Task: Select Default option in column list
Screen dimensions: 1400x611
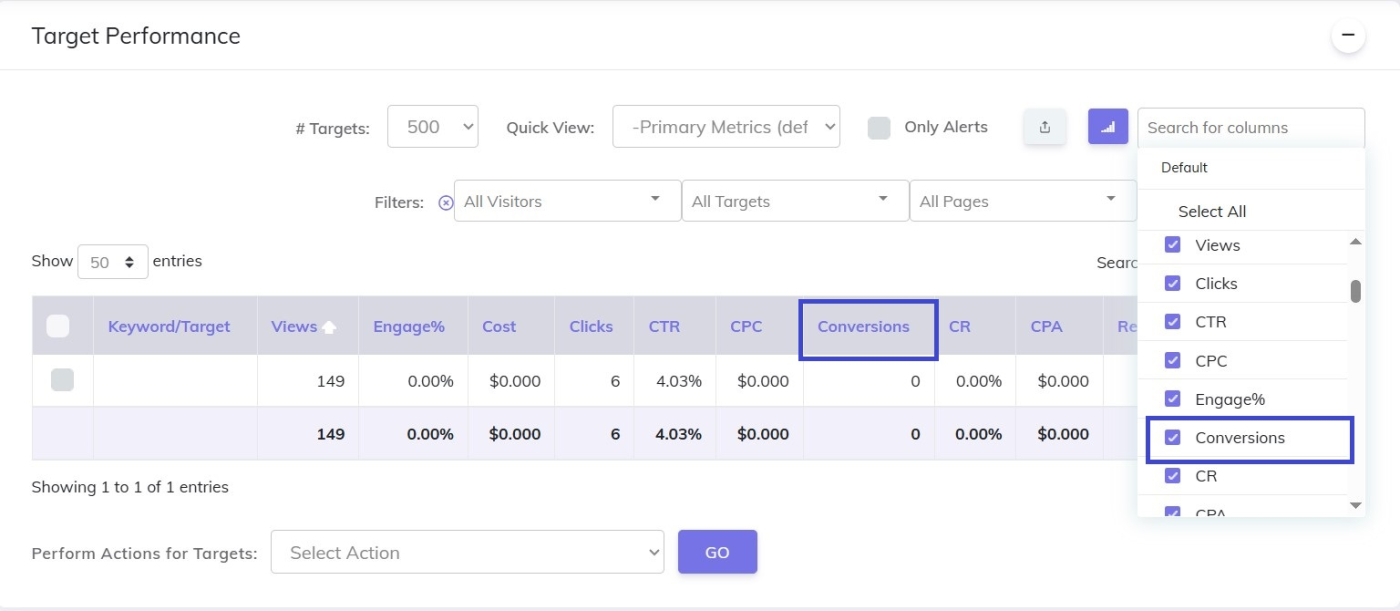Action: pos(1184,168)
